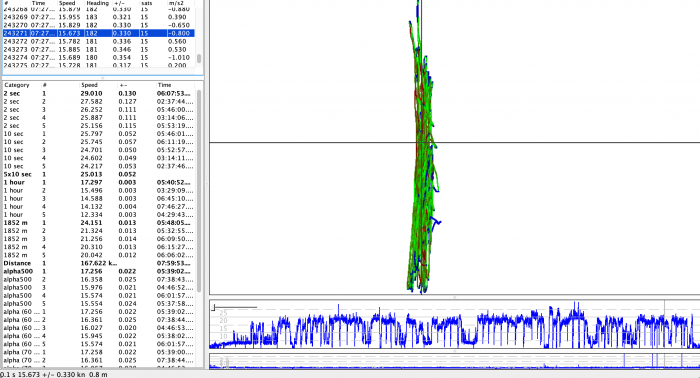Select data point row 243272
Viewport: 700px width, 378px height.
pos(99,41)
